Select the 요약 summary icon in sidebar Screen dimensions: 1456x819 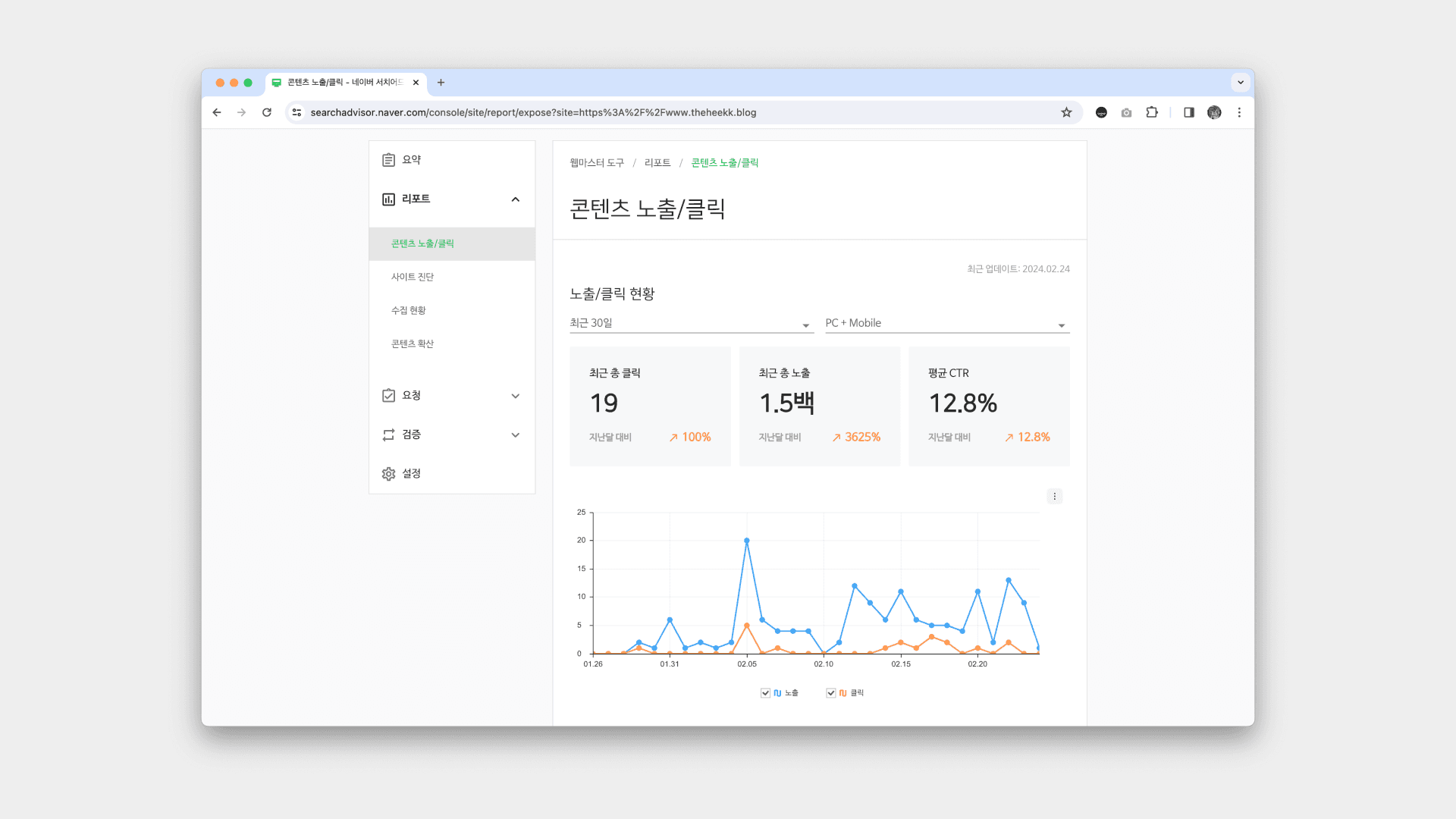coord(389,159)
